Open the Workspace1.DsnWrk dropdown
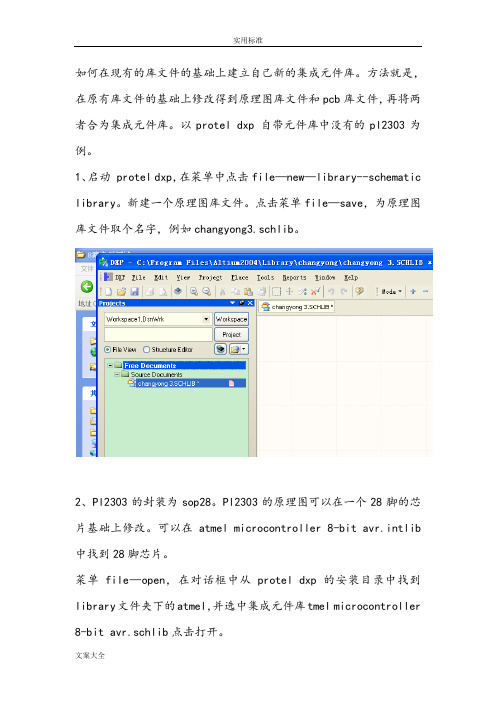Viewport: 496px width, 702px height. 206,319
